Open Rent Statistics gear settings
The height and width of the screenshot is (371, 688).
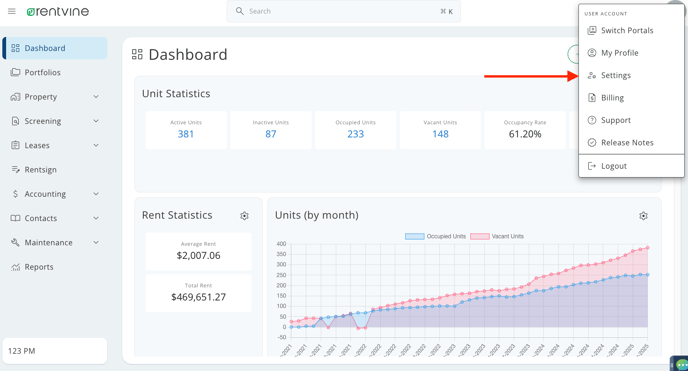click(244, 216)
